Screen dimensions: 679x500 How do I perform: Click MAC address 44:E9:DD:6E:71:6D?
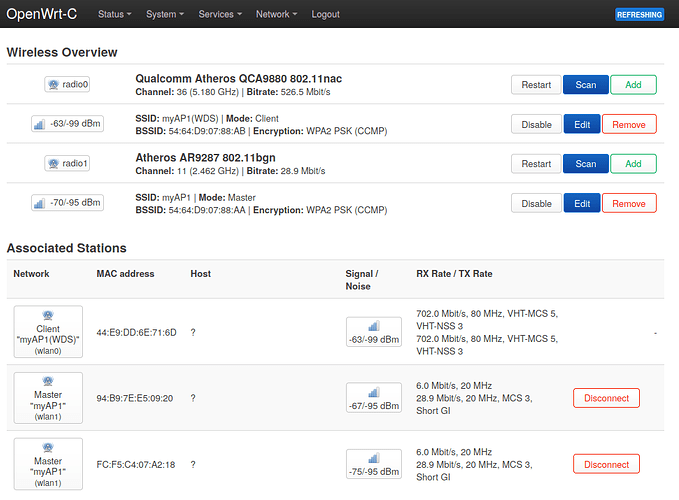(x=136, y=332)
